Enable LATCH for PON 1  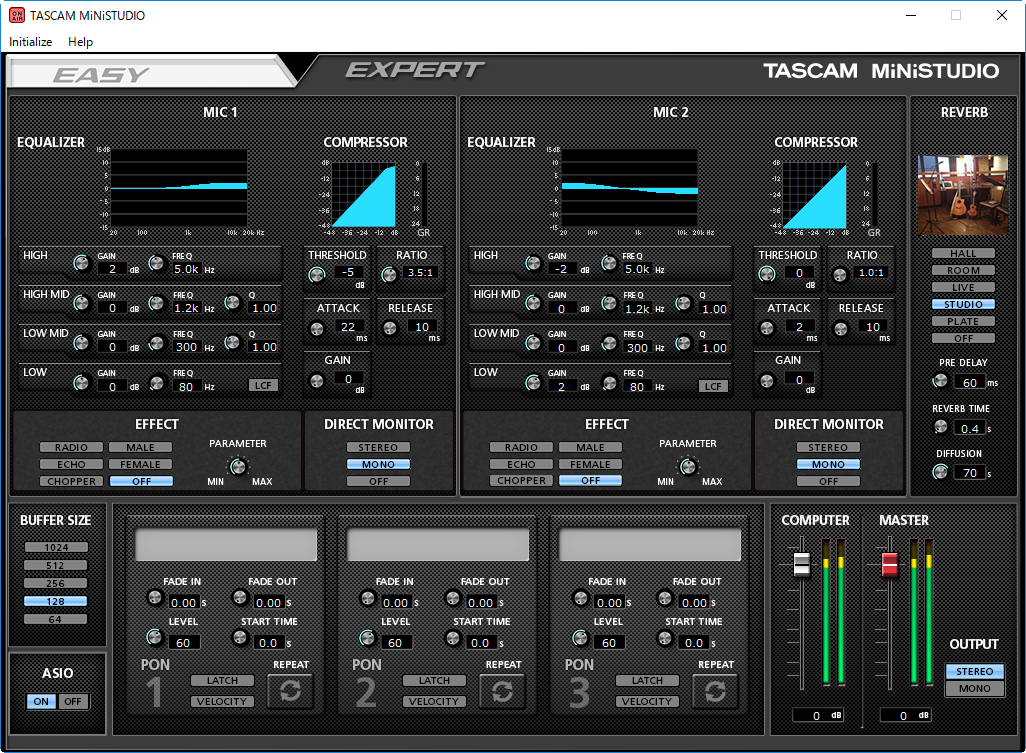point(222,680)
